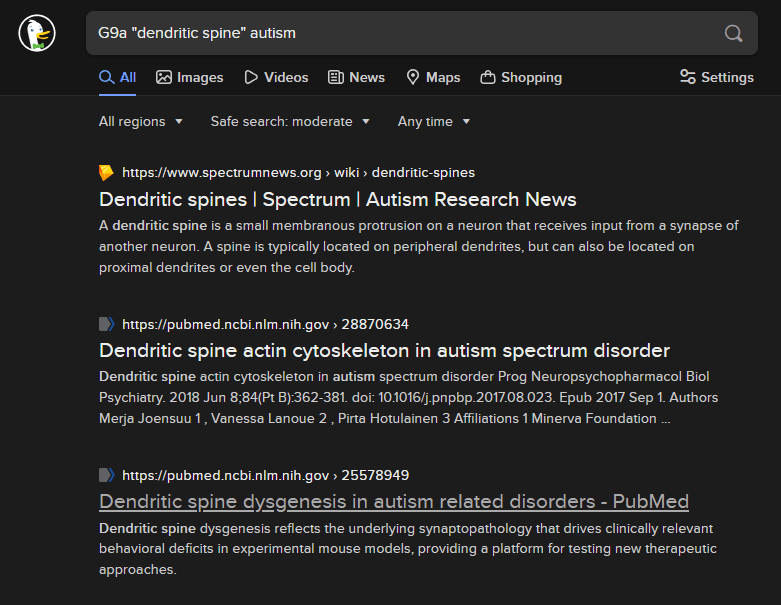Select the All results tab
Image resolution: width=781 pixels, height=605 pixels.
tap(118, 77)
